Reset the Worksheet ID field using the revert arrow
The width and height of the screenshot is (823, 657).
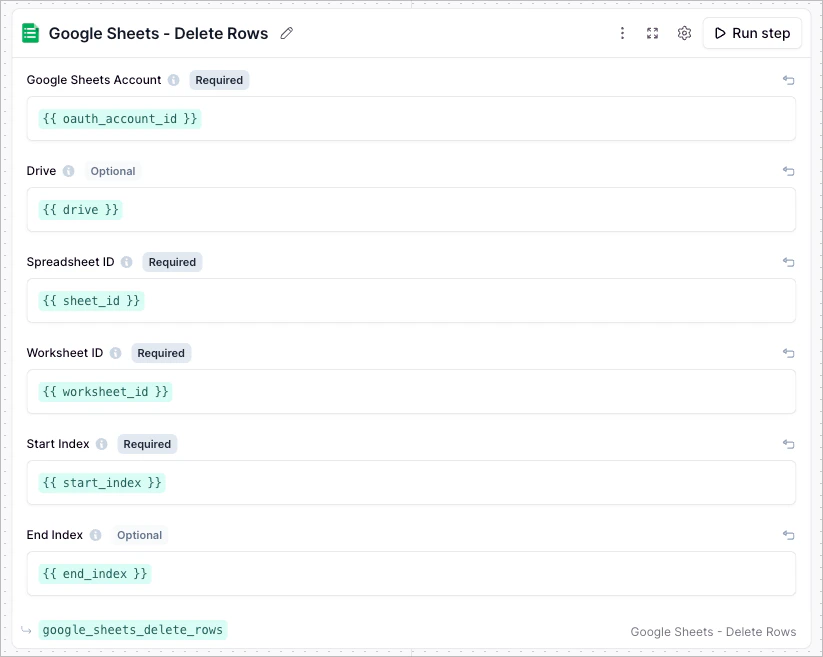(788, 353)
